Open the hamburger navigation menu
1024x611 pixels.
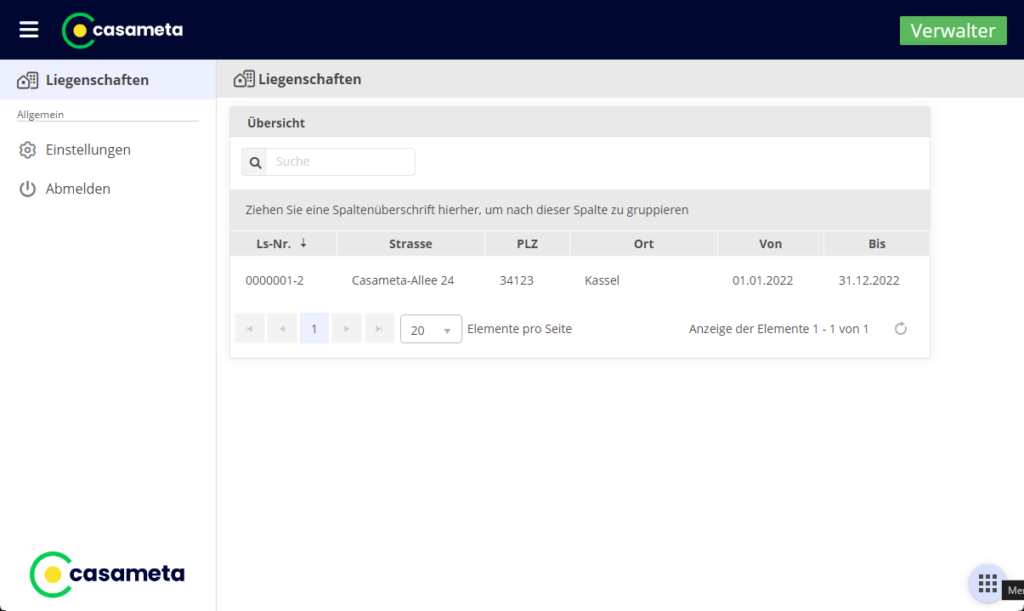29,29
